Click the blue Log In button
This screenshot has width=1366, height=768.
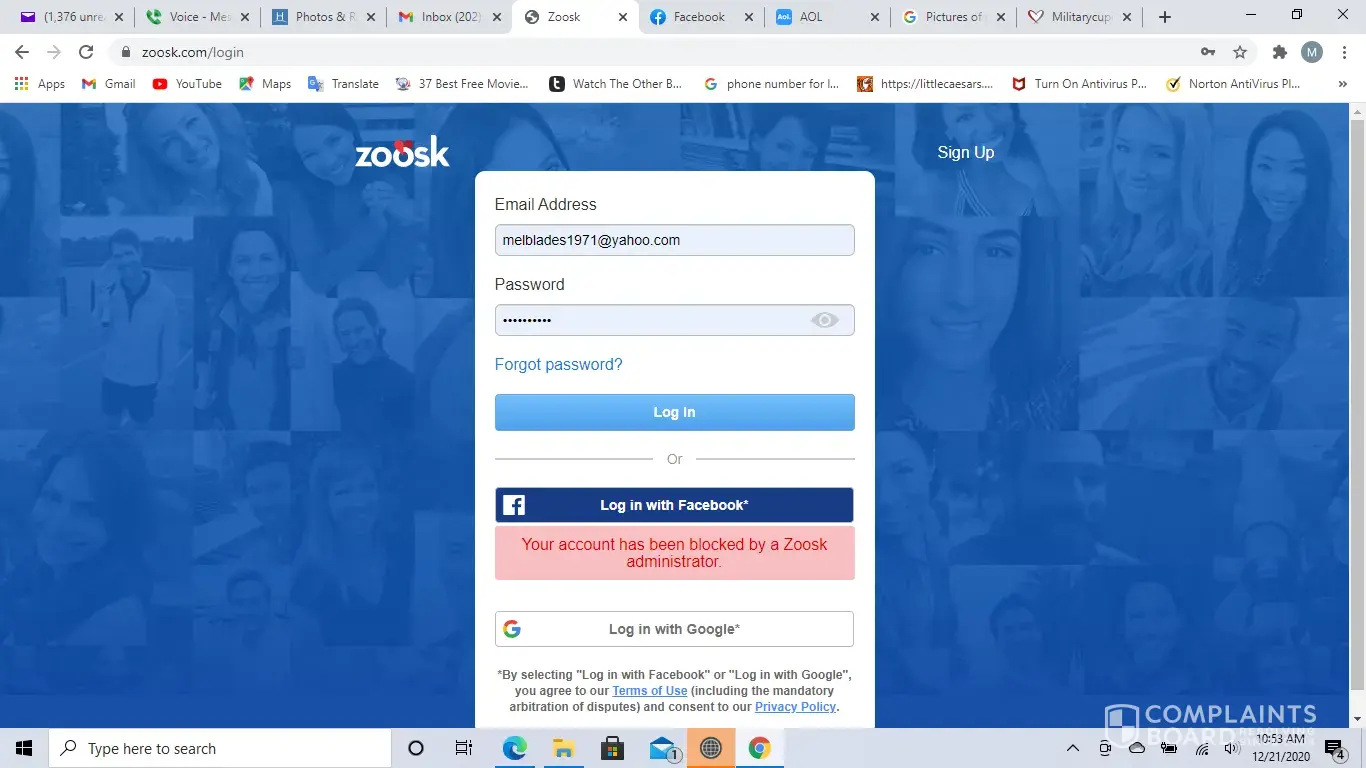click(675, 412)
